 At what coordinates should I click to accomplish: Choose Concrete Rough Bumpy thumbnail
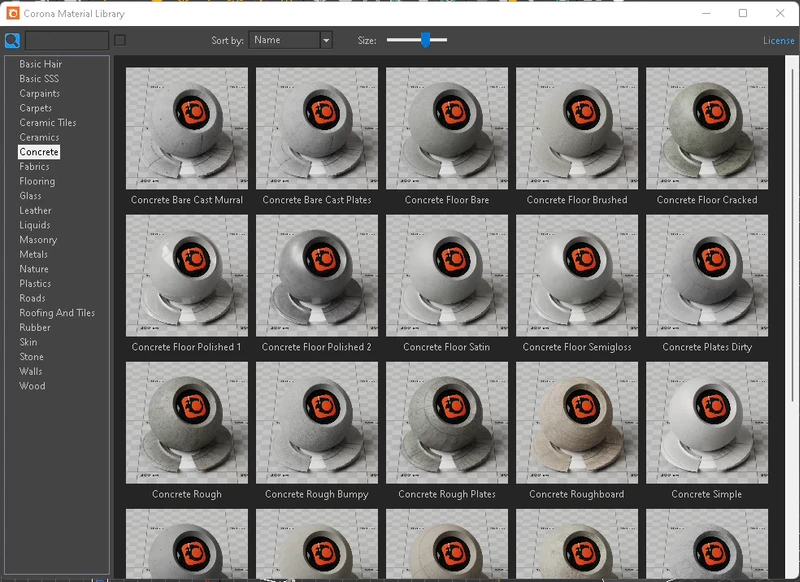pyautogui.click(x=317, y=422)
